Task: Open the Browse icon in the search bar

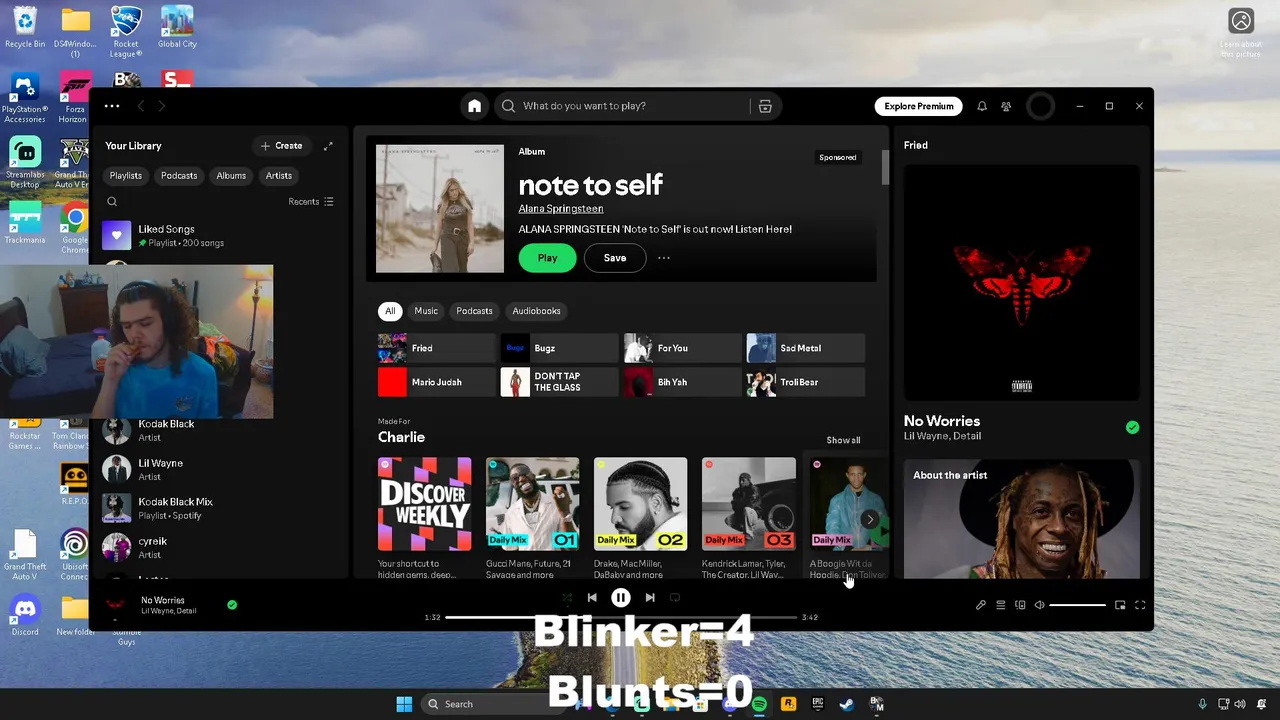Action: tap(765, 106)
